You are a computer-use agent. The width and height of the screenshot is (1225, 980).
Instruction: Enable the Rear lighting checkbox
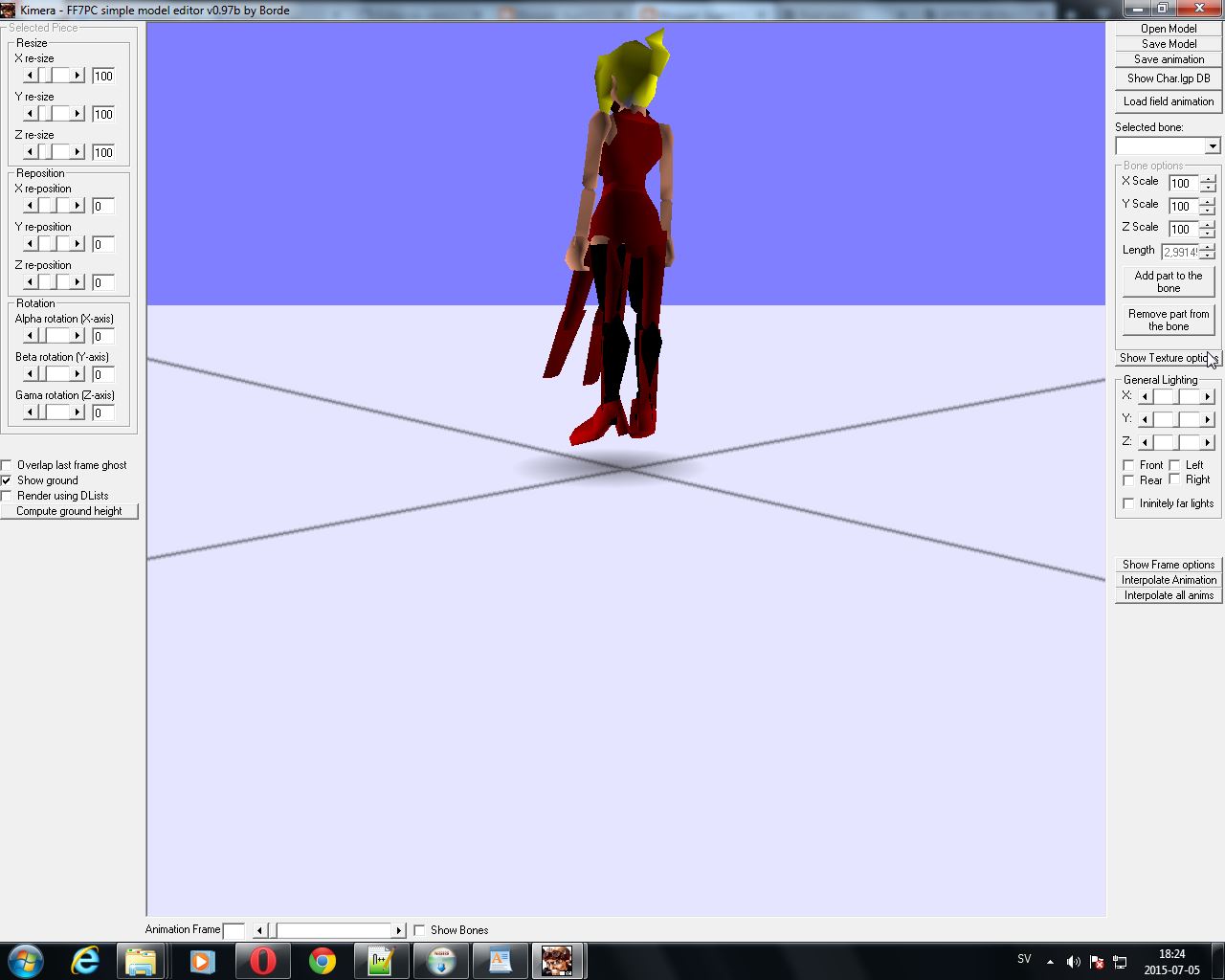click(1128, 480)
